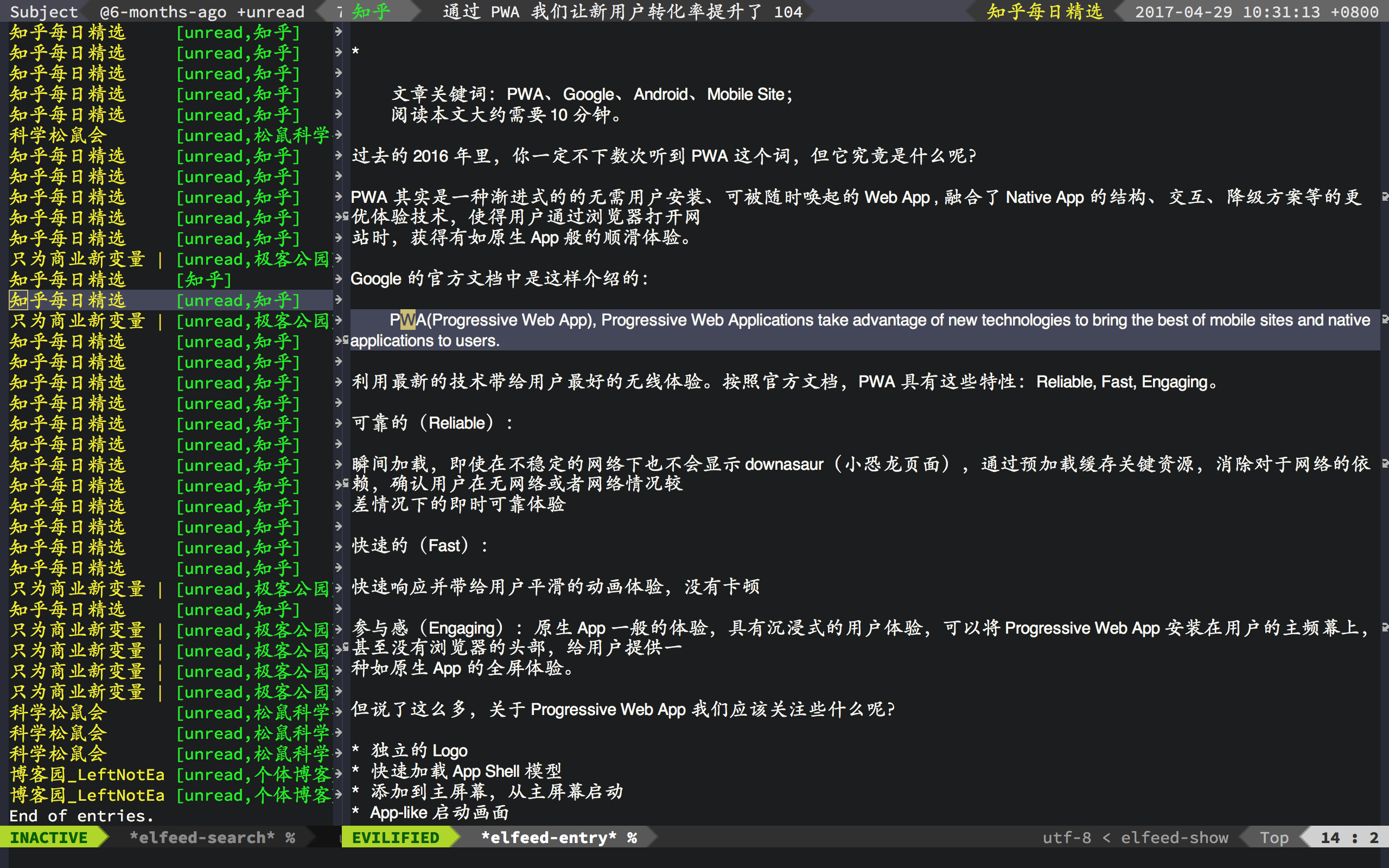Click the heading 可靠的（Reliable）:
The image size is (1389, 868).
(432, 423)
